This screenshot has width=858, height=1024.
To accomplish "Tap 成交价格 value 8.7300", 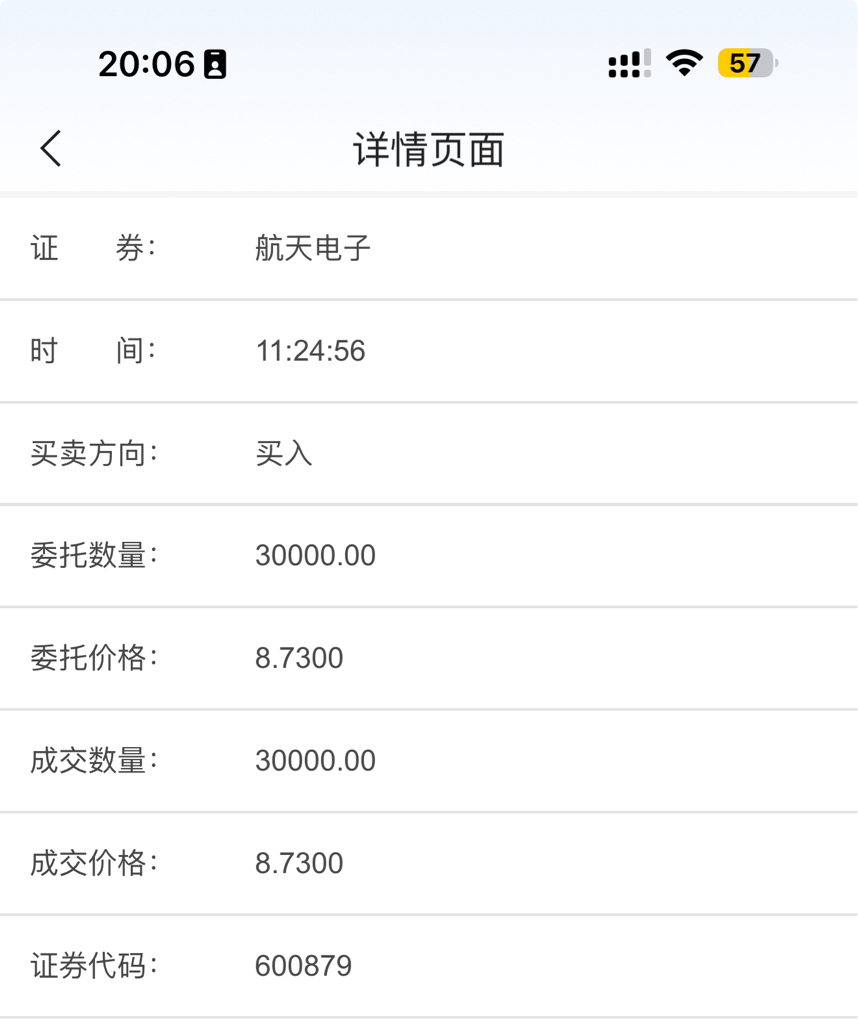I will [x=299, y=863].
